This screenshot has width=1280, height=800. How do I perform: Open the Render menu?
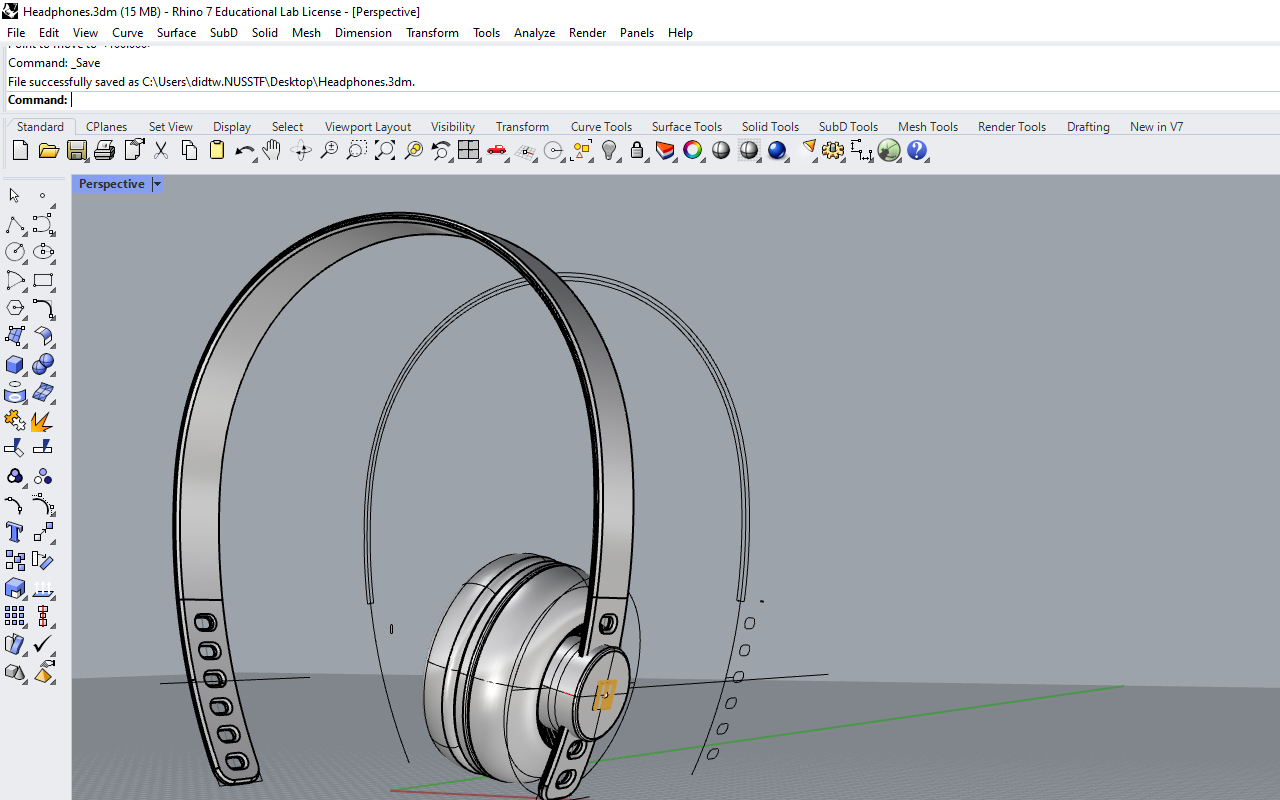click(587, 33)
